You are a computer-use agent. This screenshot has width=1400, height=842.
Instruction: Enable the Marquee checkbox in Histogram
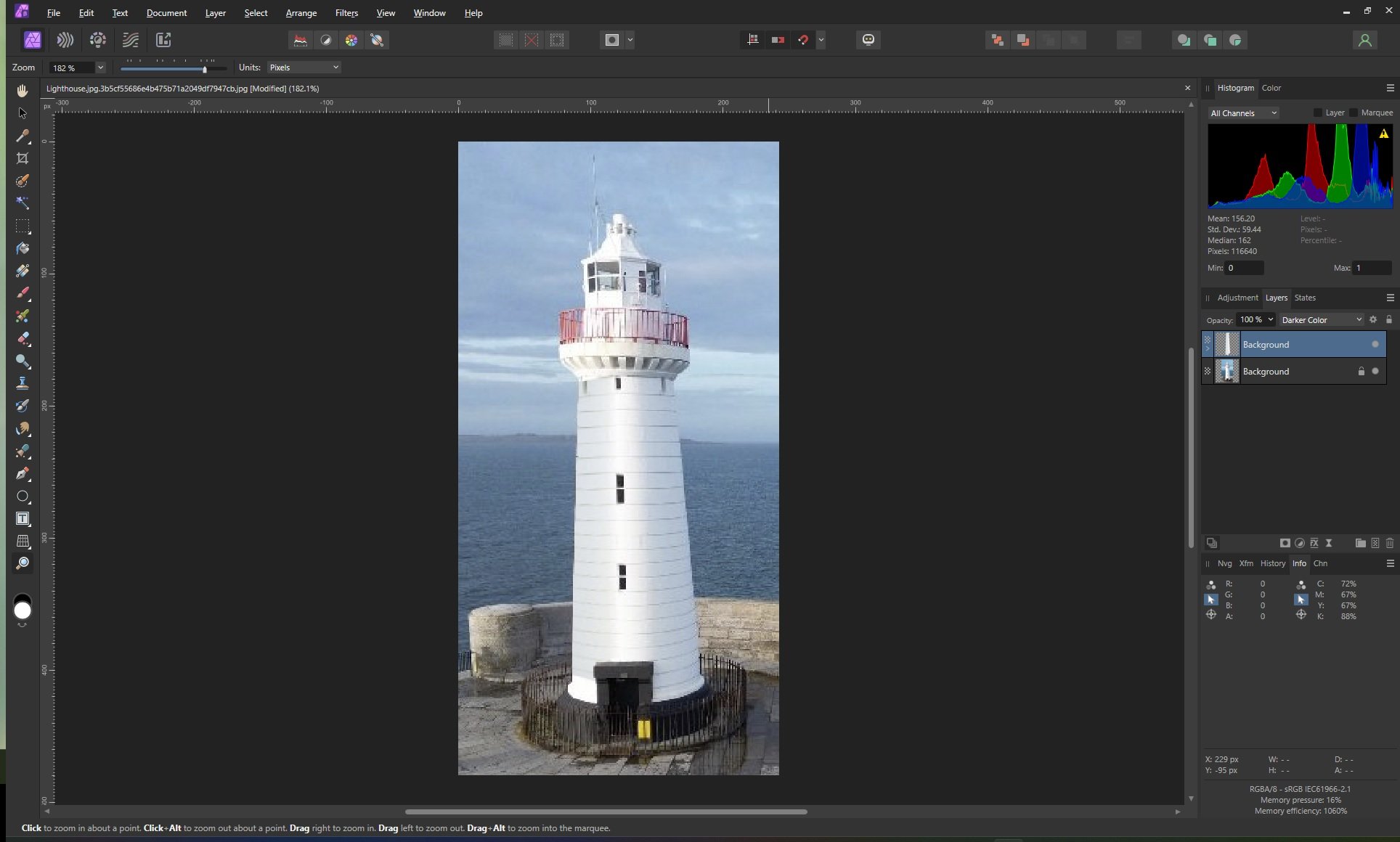1354,113
